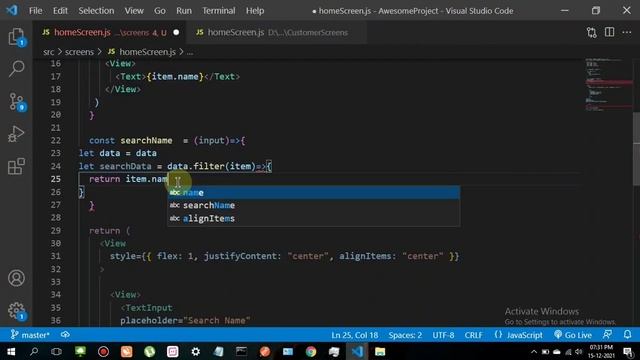Click the feedback icon in status bar
Screen dimensions: 640x360
point(607,335)
